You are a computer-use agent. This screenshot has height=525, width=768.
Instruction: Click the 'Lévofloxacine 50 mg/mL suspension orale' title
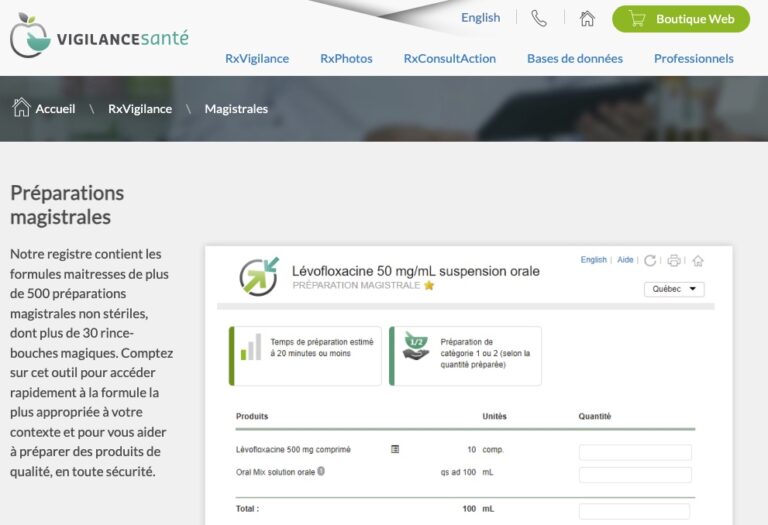[416, 271]
